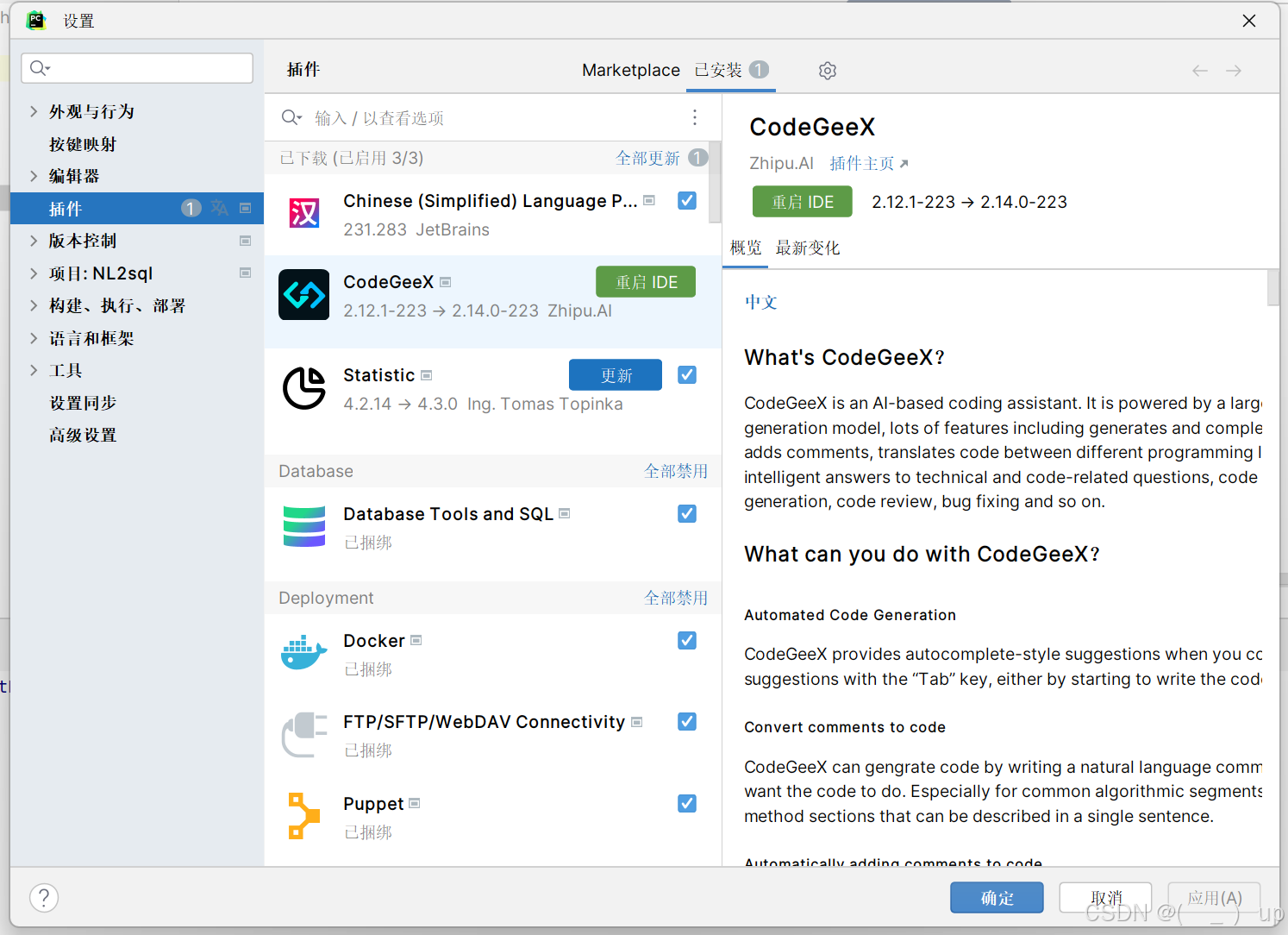Click the 中文 link in description

761,302
